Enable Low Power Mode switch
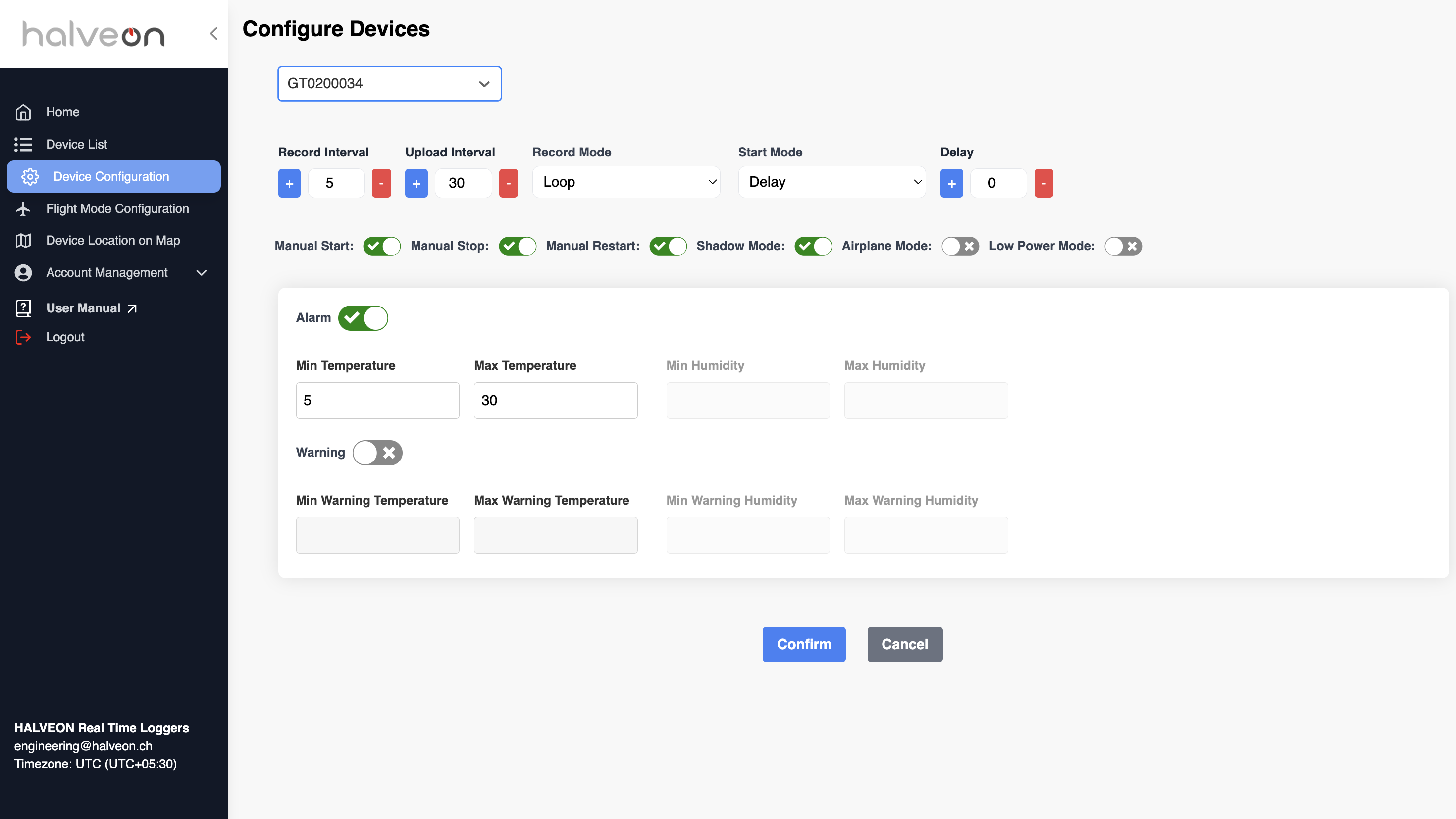The width and height of the screenshot is (1456, 819). point(1124,246)
